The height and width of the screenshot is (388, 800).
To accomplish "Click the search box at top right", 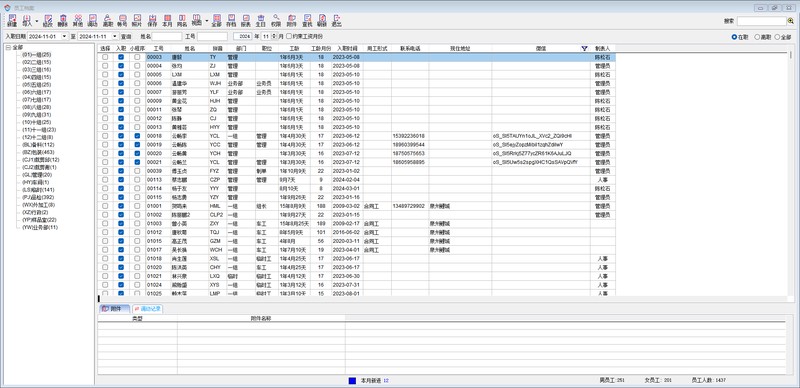I will pyautogui.click(x=762, y=21).
